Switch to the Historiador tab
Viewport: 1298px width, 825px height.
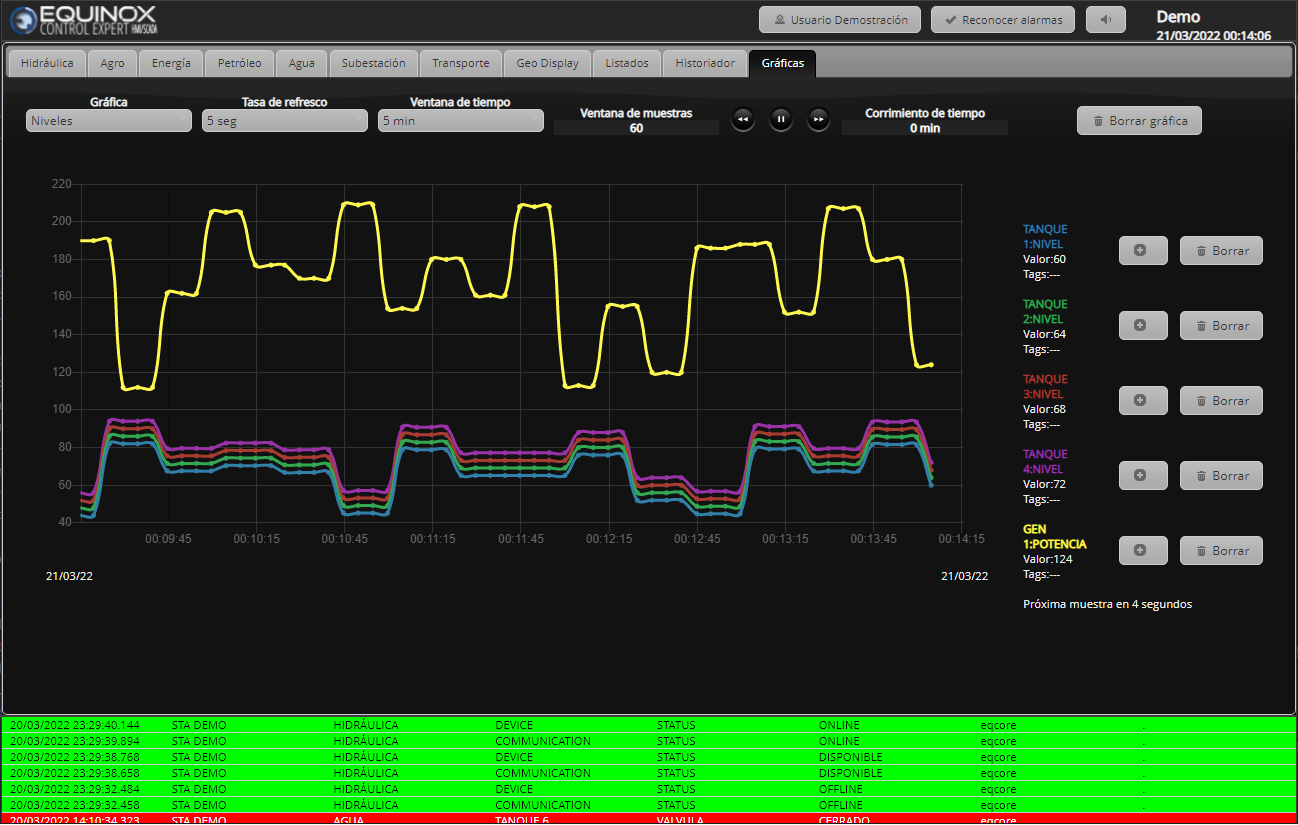click(705, 63)
